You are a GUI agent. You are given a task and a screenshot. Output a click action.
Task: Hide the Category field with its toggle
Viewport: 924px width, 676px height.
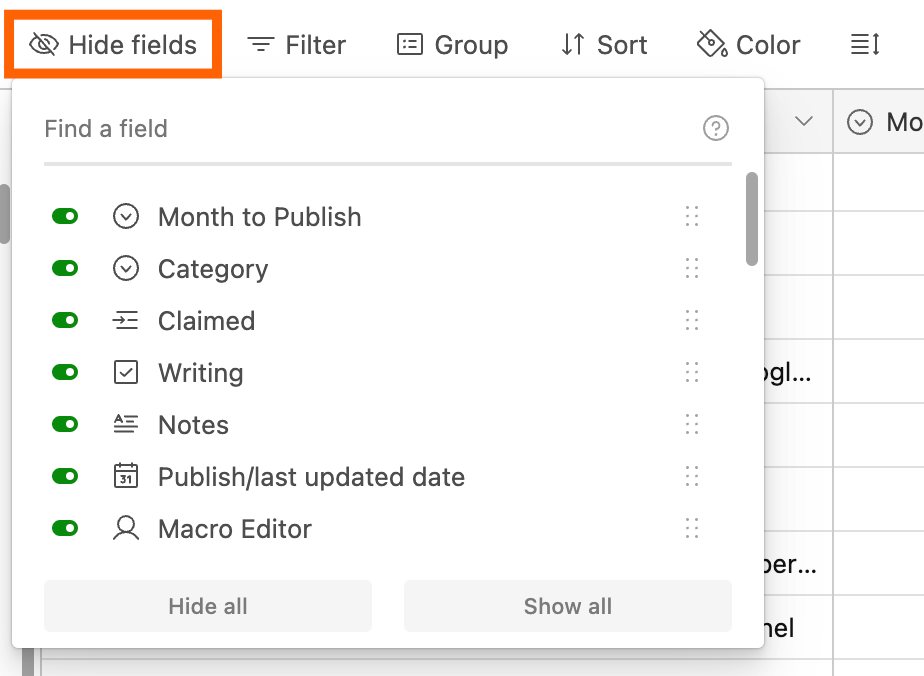tap(65, 269)
